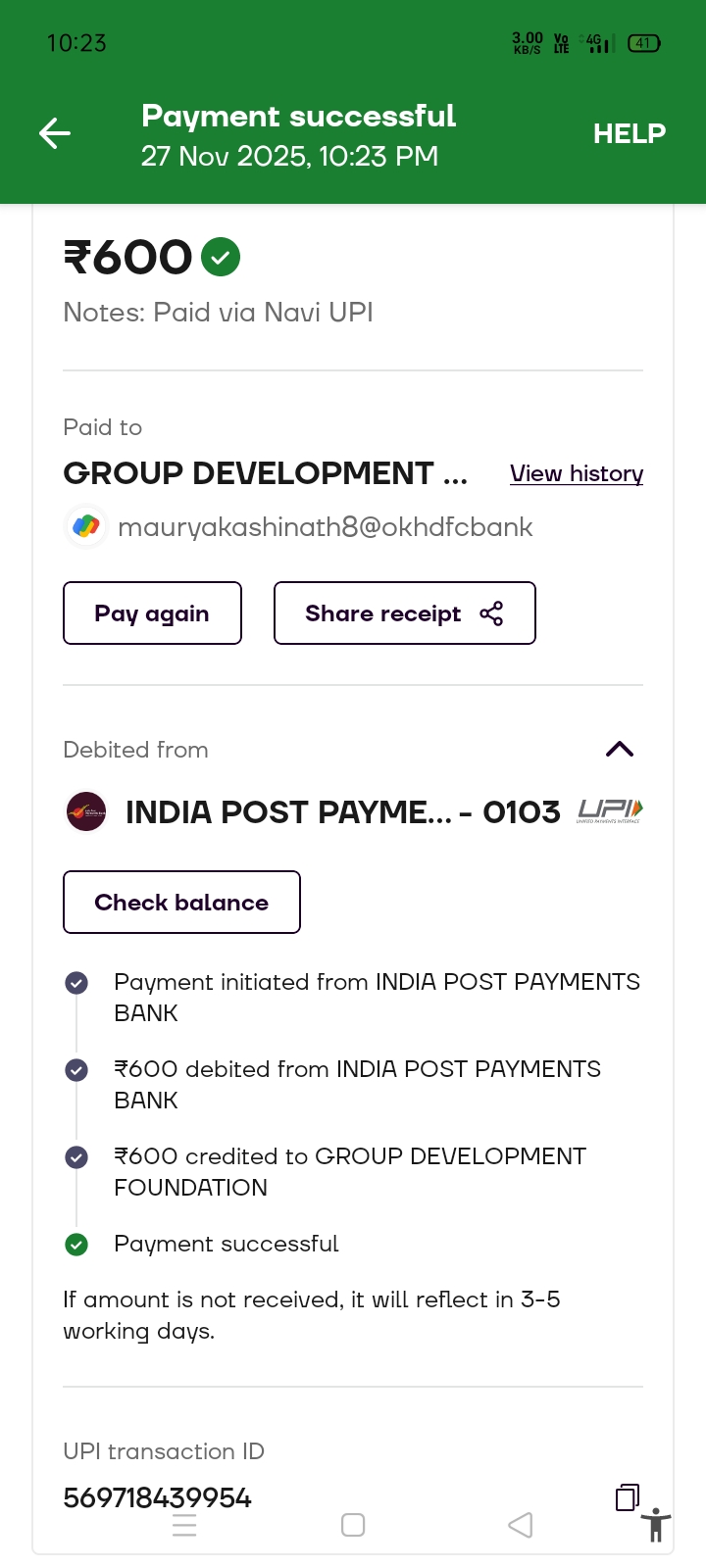
Task: Tap the Share receipt button
Action: click(404, 613)
